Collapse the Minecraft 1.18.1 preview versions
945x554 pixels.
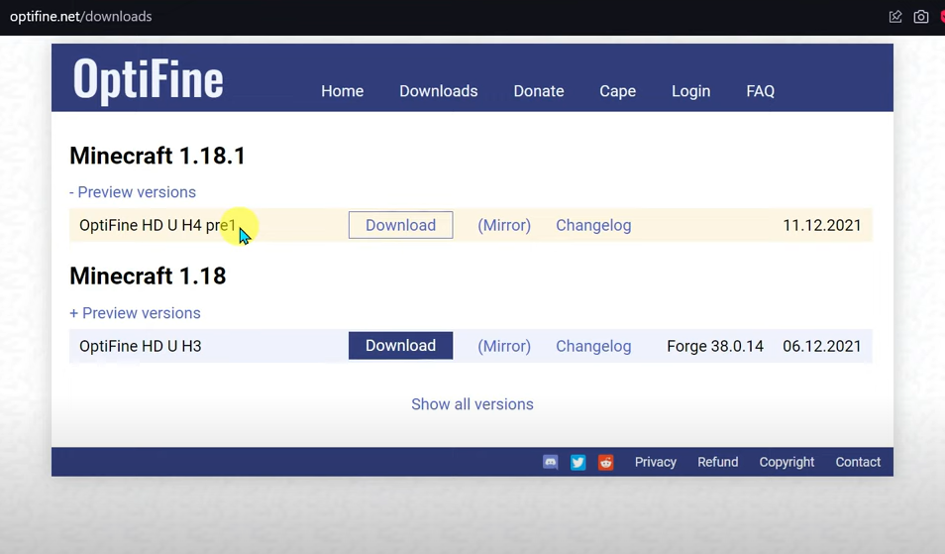tap(132, 192)
